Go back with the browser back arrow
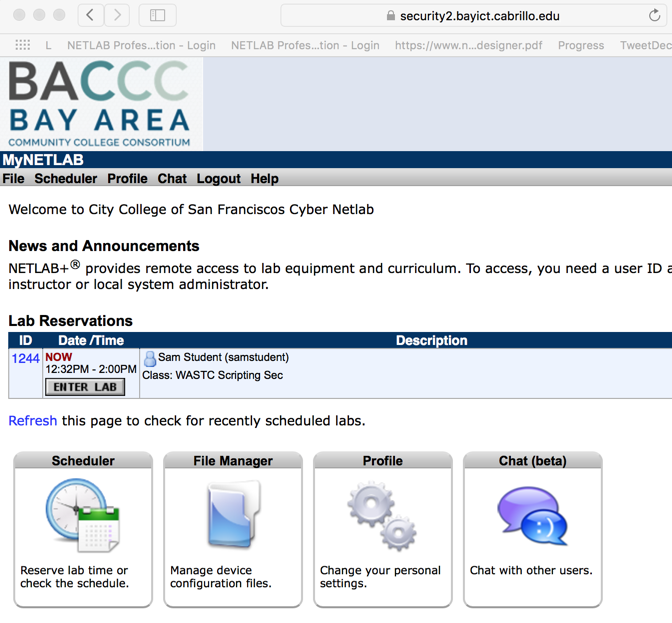 [90, 15]
